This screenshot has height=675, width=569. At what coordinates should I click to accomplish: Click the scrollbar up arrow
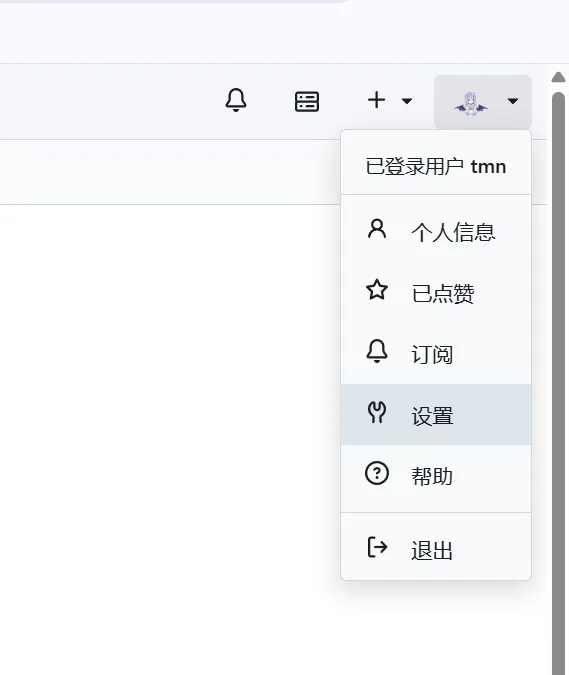click(x=558, y=77)
